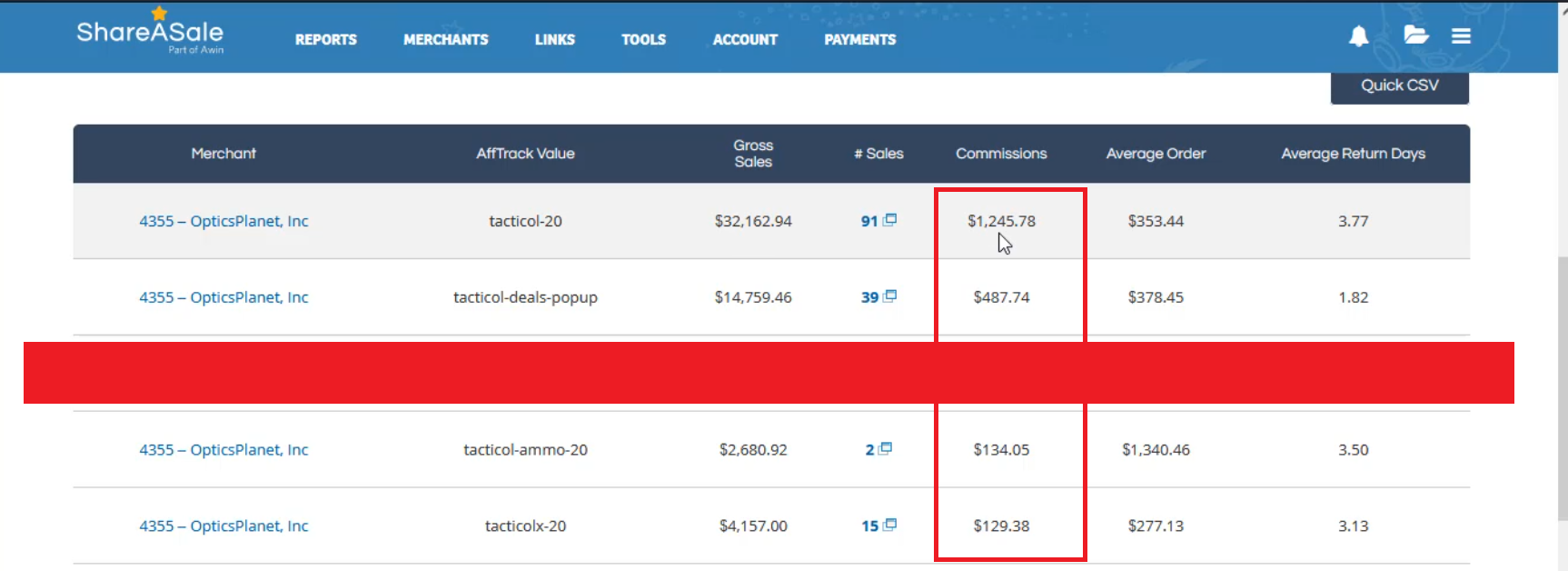The image size is (1568, 571).
Task: Open OpticsPlanet link in tacticol-deals-popup row
Action: tap(223, 297)
